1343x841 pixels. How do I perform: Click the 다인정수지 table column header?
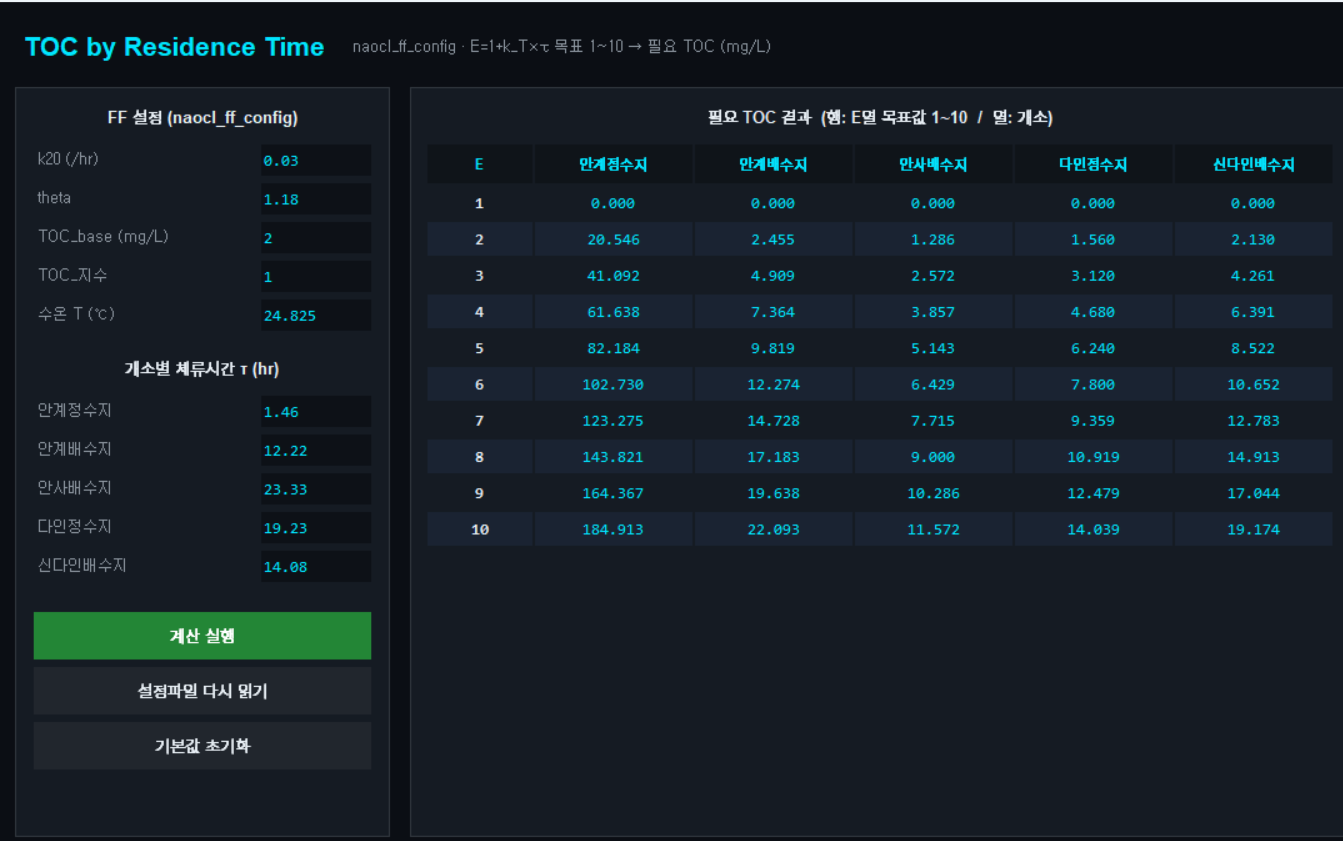[1093, 165]
